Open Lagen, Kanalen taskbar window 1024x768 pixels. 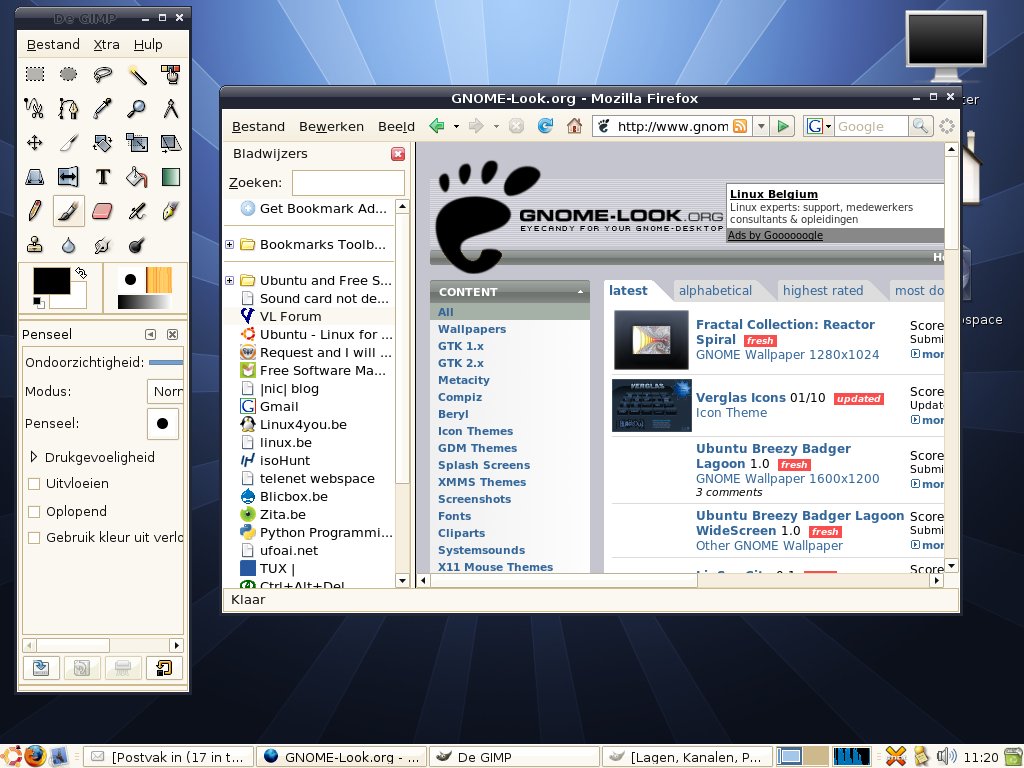pos(686,757)
